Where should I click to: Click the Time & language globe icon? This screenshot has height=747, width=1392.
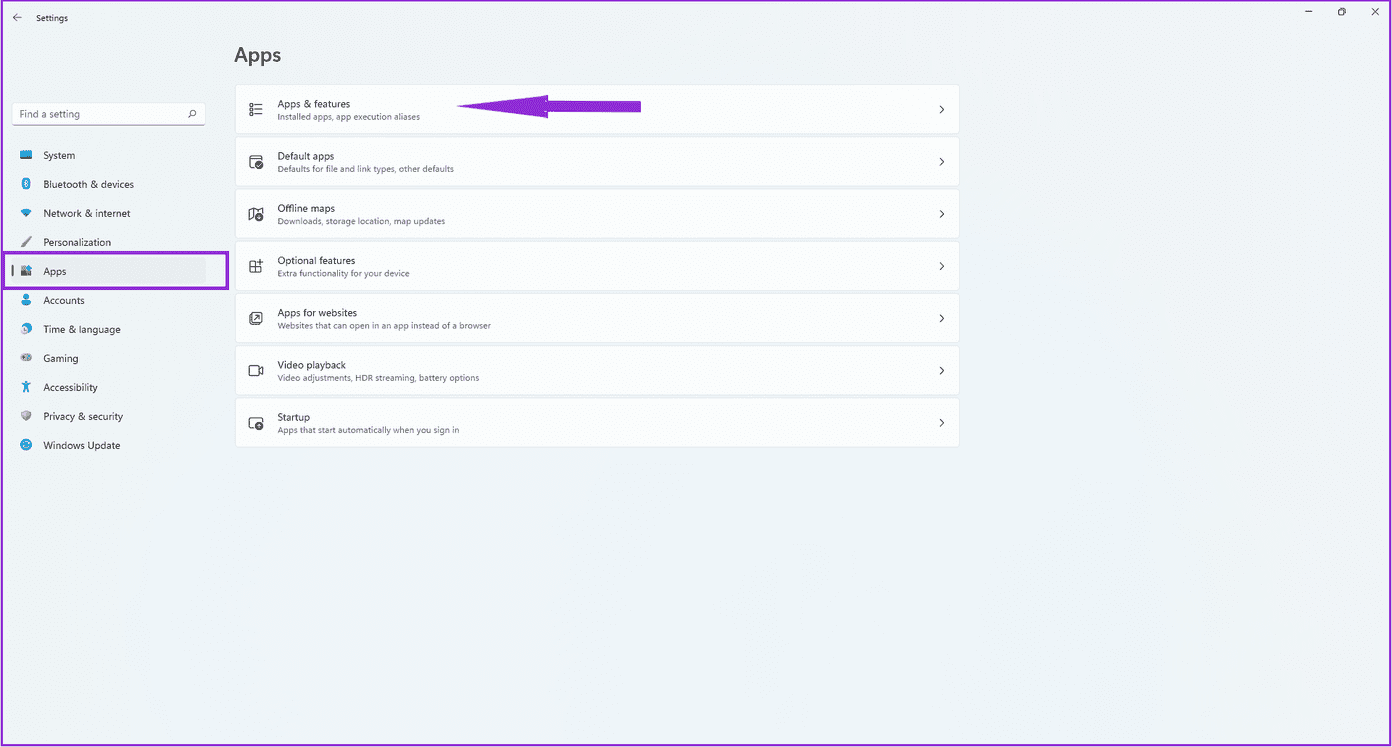[26, 329]
